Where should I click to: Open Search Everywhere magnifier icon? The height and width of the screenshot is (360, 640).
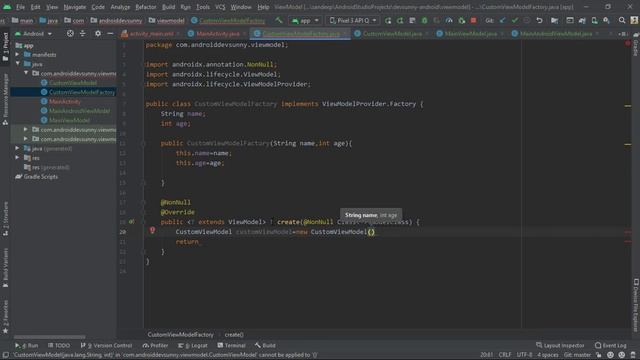pyautogui.click(x=622, y=20)
